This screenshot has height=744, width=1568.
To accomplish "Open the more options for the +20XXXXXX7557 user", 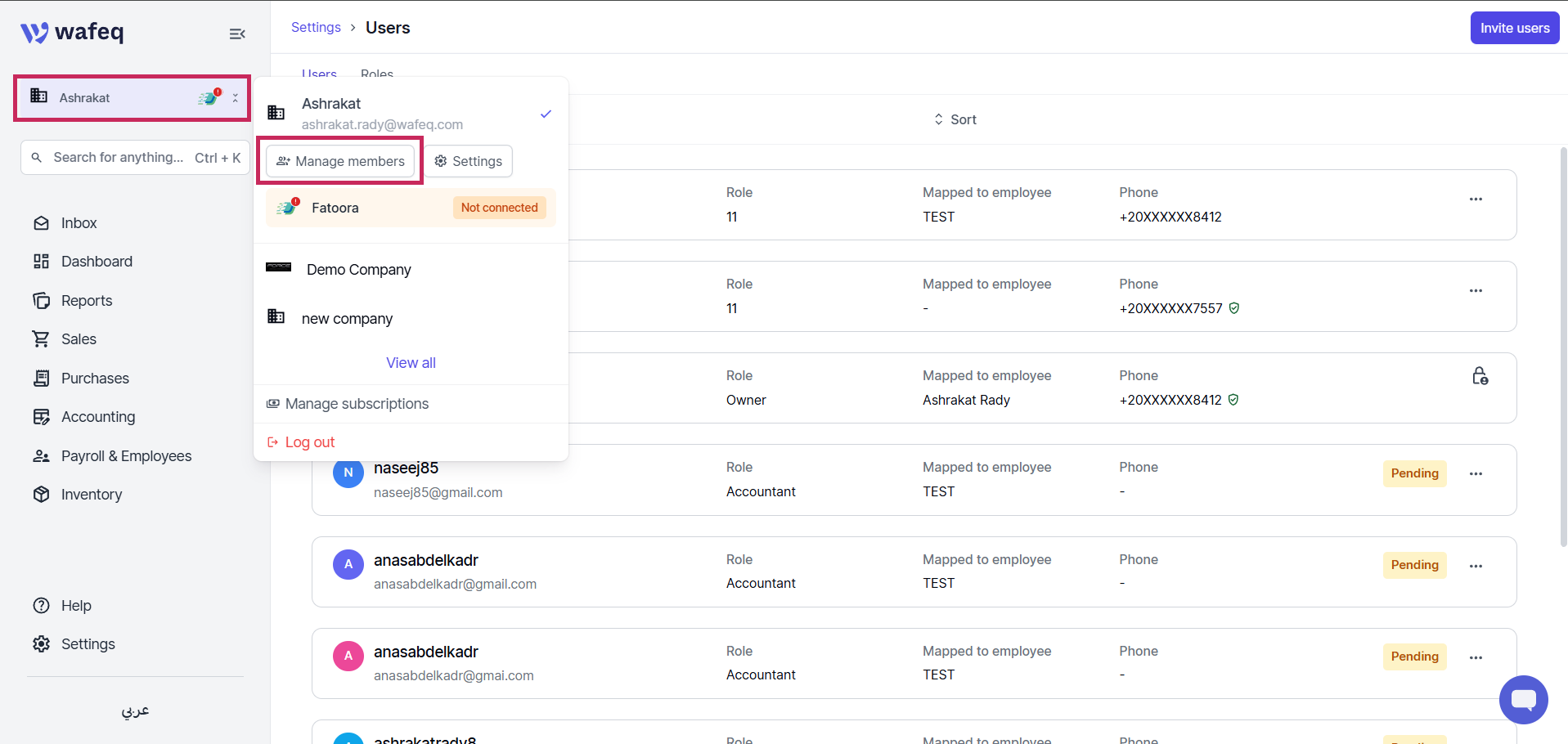I will 1476,291.
